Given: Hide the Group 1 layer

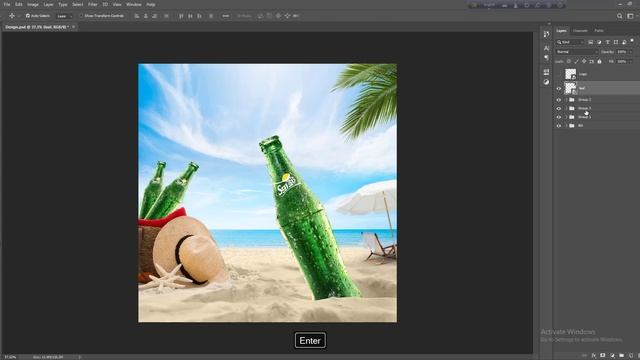Looking at the screenshot, I should tap(559, 117).
